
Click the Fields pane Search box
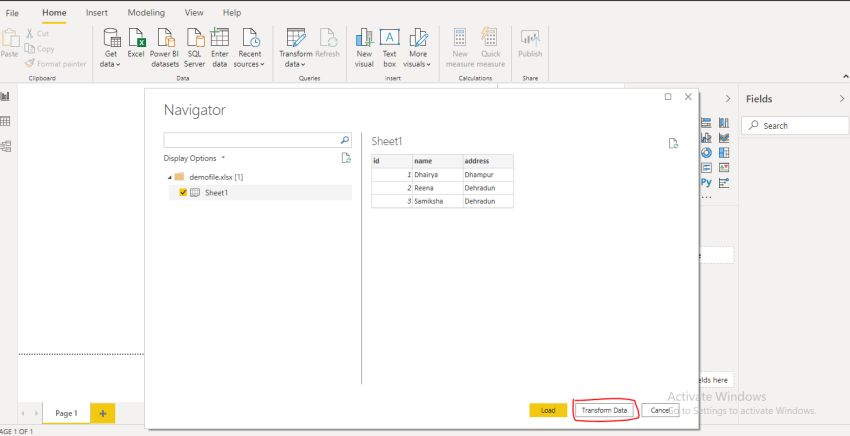(x=794, y=125)
